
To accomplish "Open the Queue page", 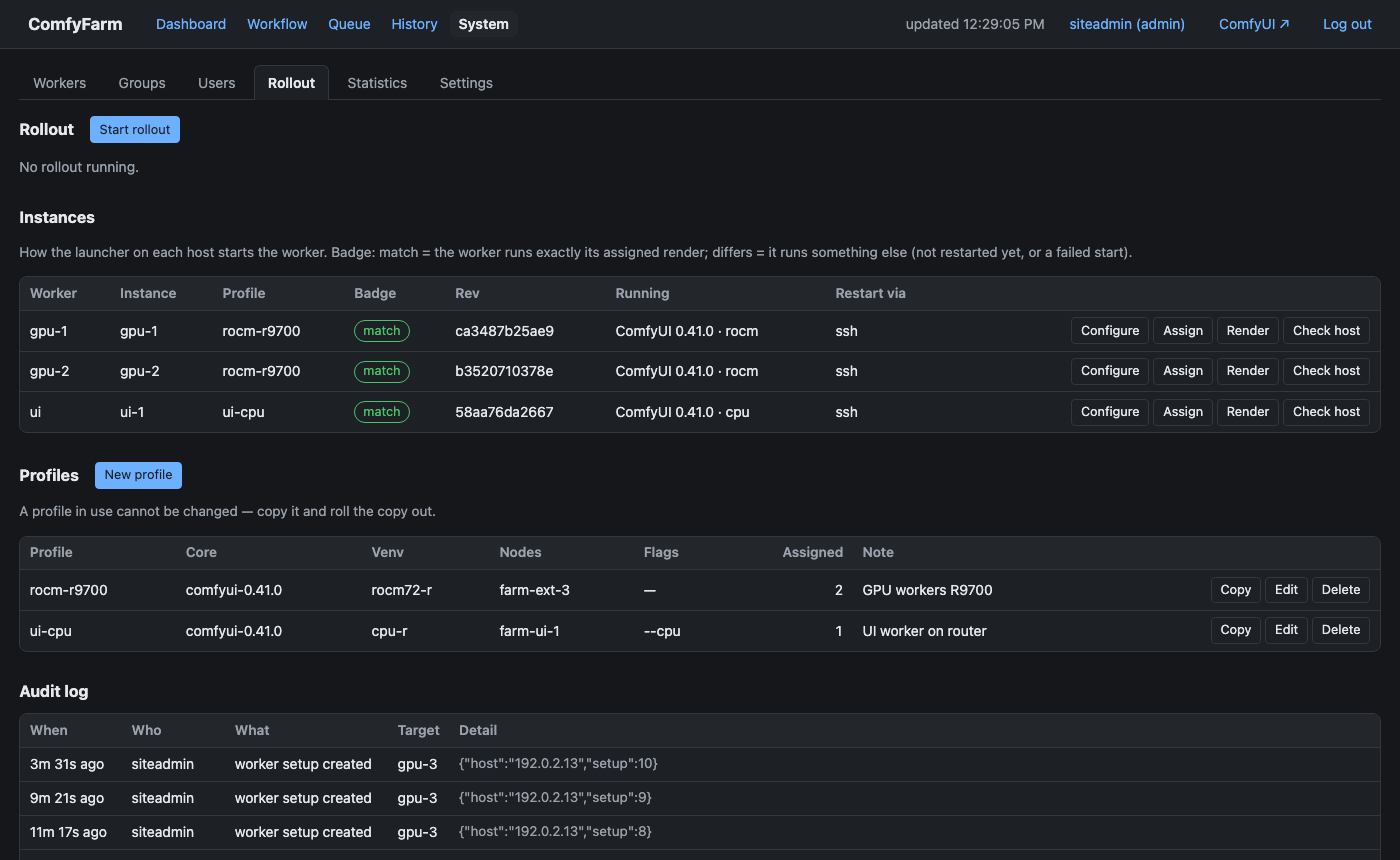I will (x=349, y=24).
